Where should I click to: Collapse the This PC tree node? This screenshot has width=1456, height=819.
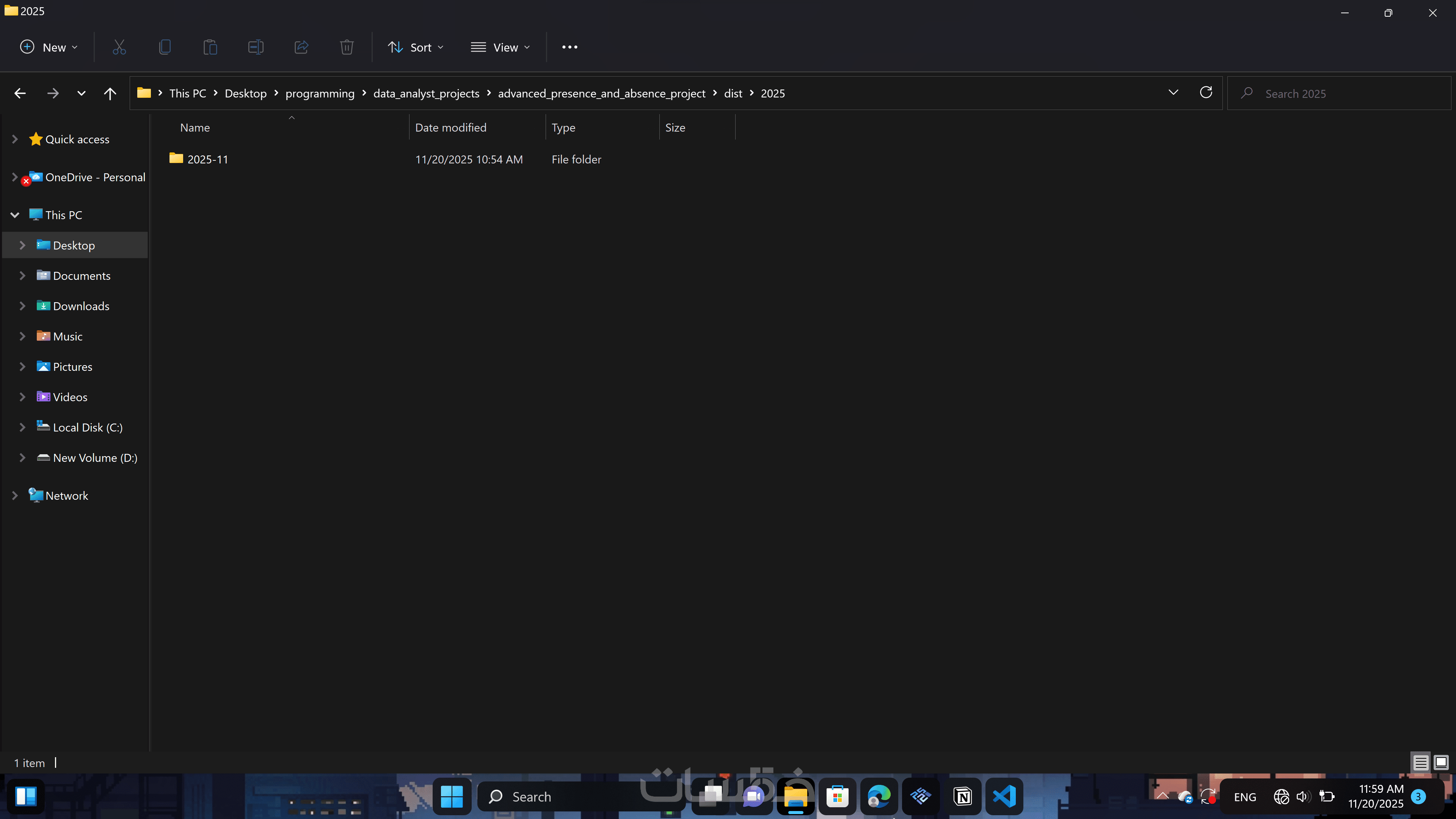click(x=15, y=215)
